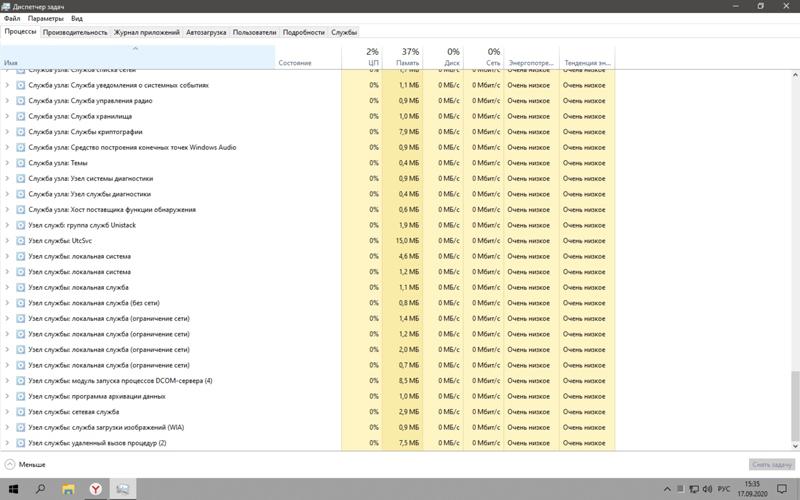Open the notification center icon
Viewport: 800px width, 500px height.
783,489
